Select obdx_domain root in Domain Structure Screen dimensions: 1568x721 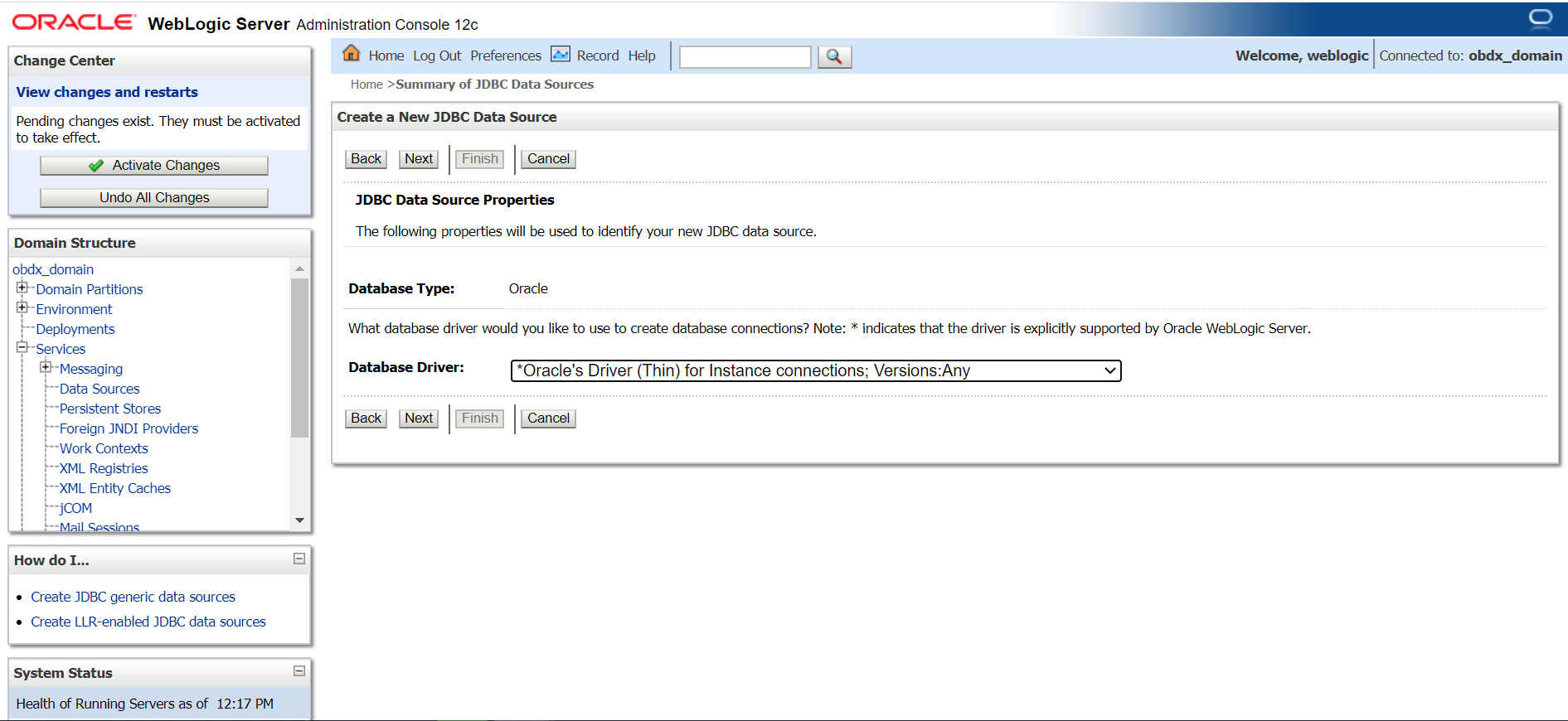coord(53,269)
